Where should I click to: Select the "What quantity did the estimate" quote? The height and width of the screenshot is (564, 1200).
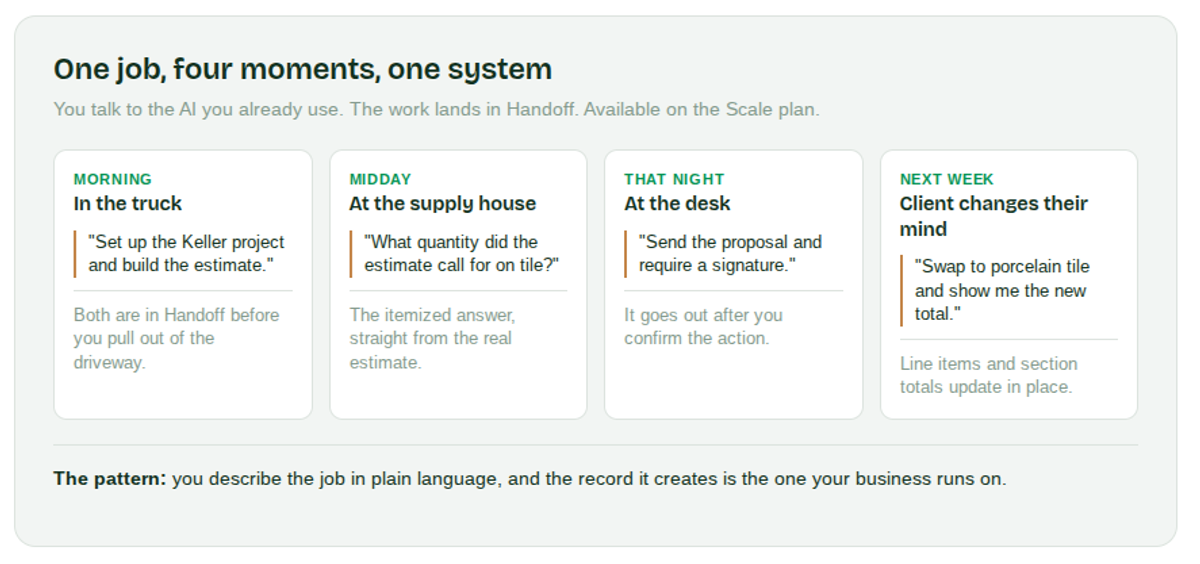click(x=461, y=254)
